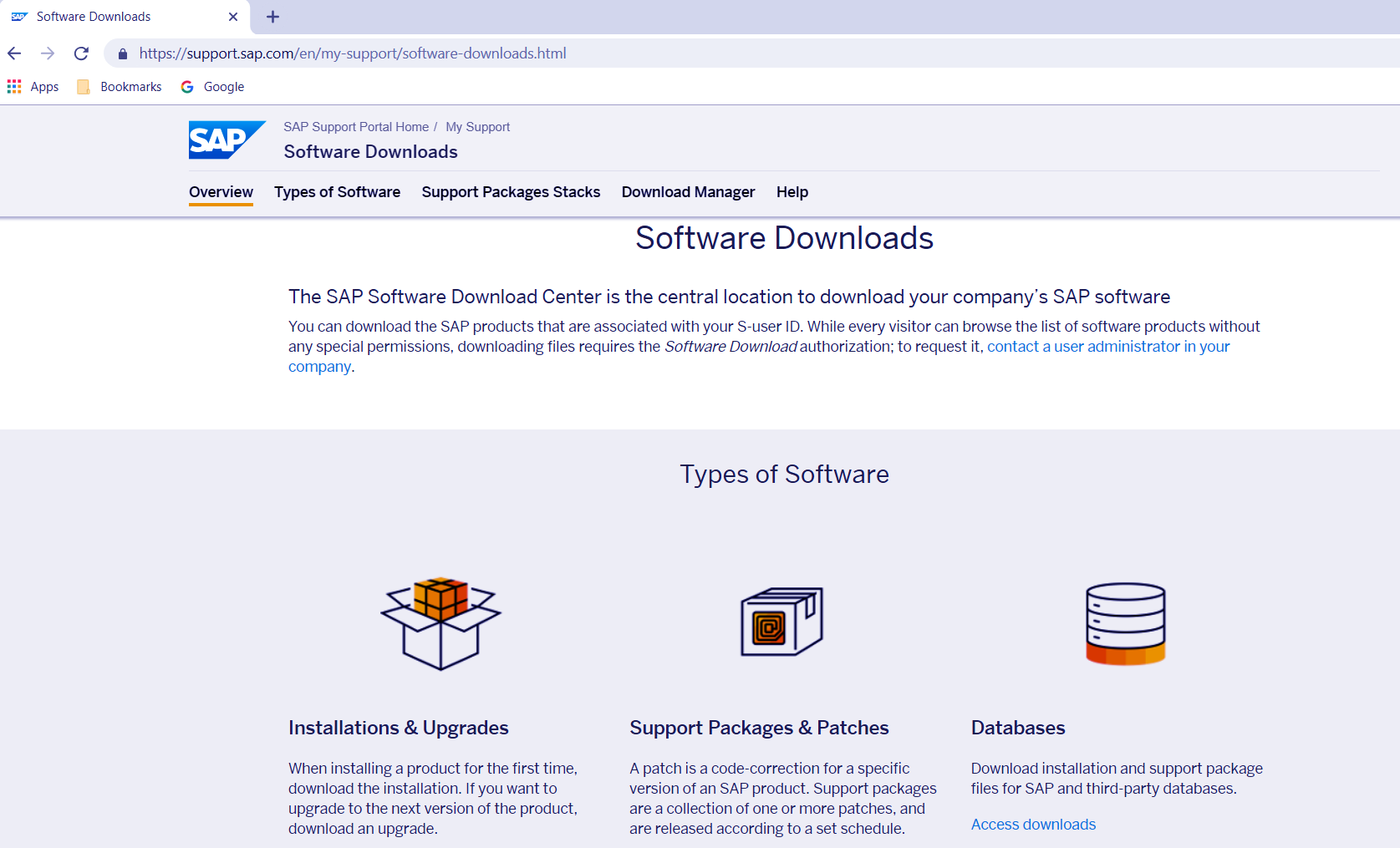Go back with browser back arrow
The image size is (1400, 848).
click(x=14, y=53)
